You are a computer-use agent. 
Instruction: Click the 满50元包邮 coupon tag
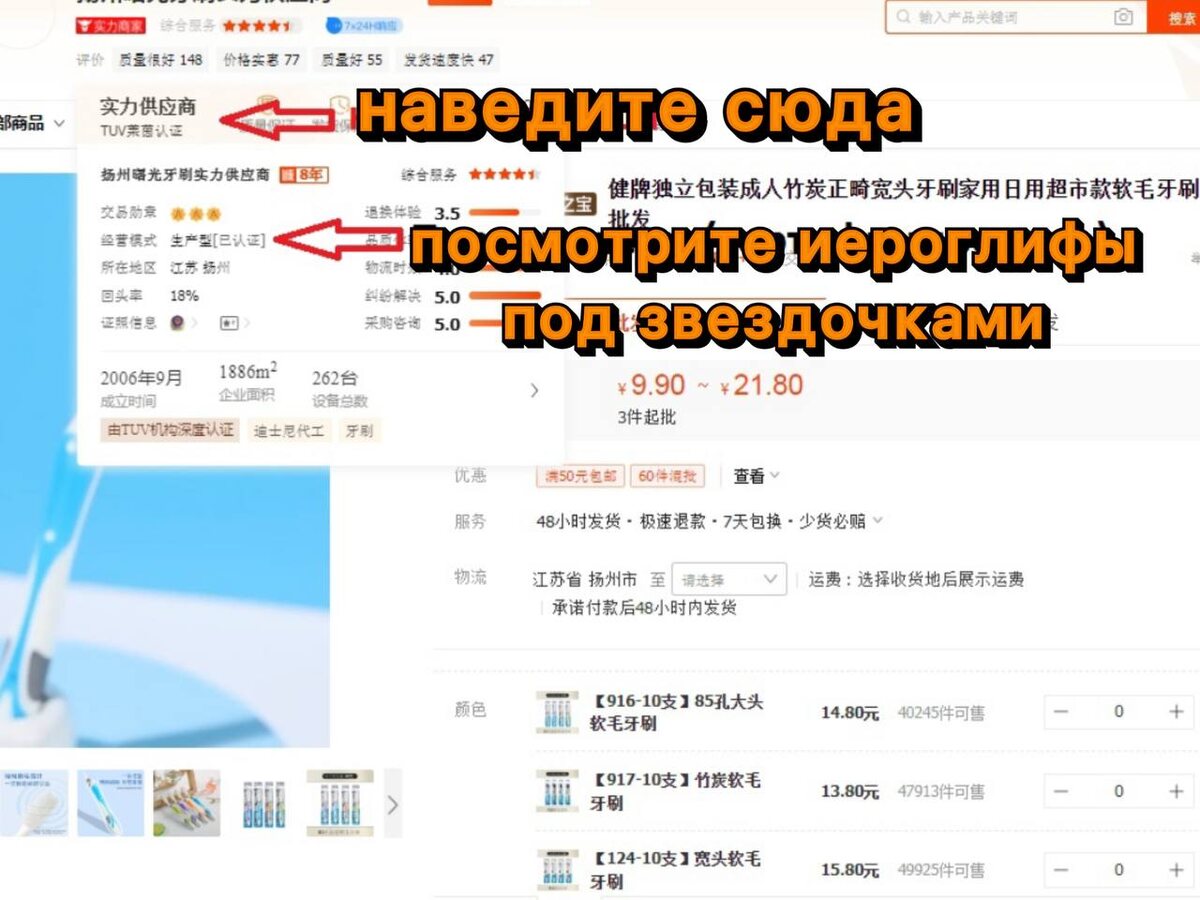coord(580,476)
